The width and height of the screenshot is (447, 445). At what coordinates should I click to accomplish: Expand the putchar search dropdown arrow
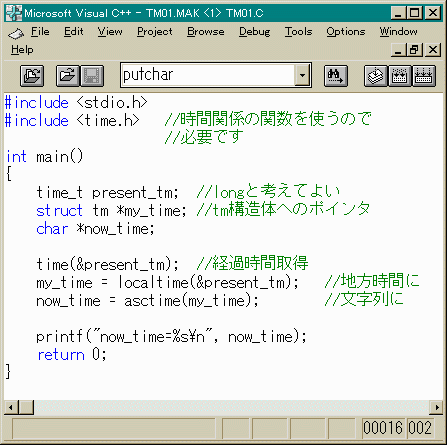tap(302, 75)
